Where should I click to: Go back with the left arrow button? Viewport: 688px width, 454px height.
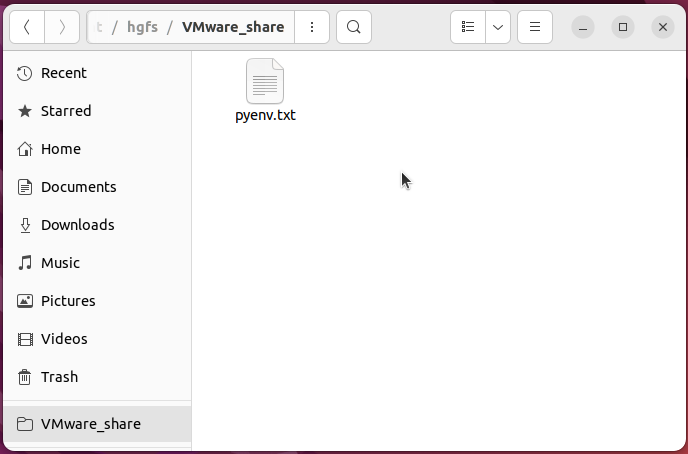click(x=27, y=27)
